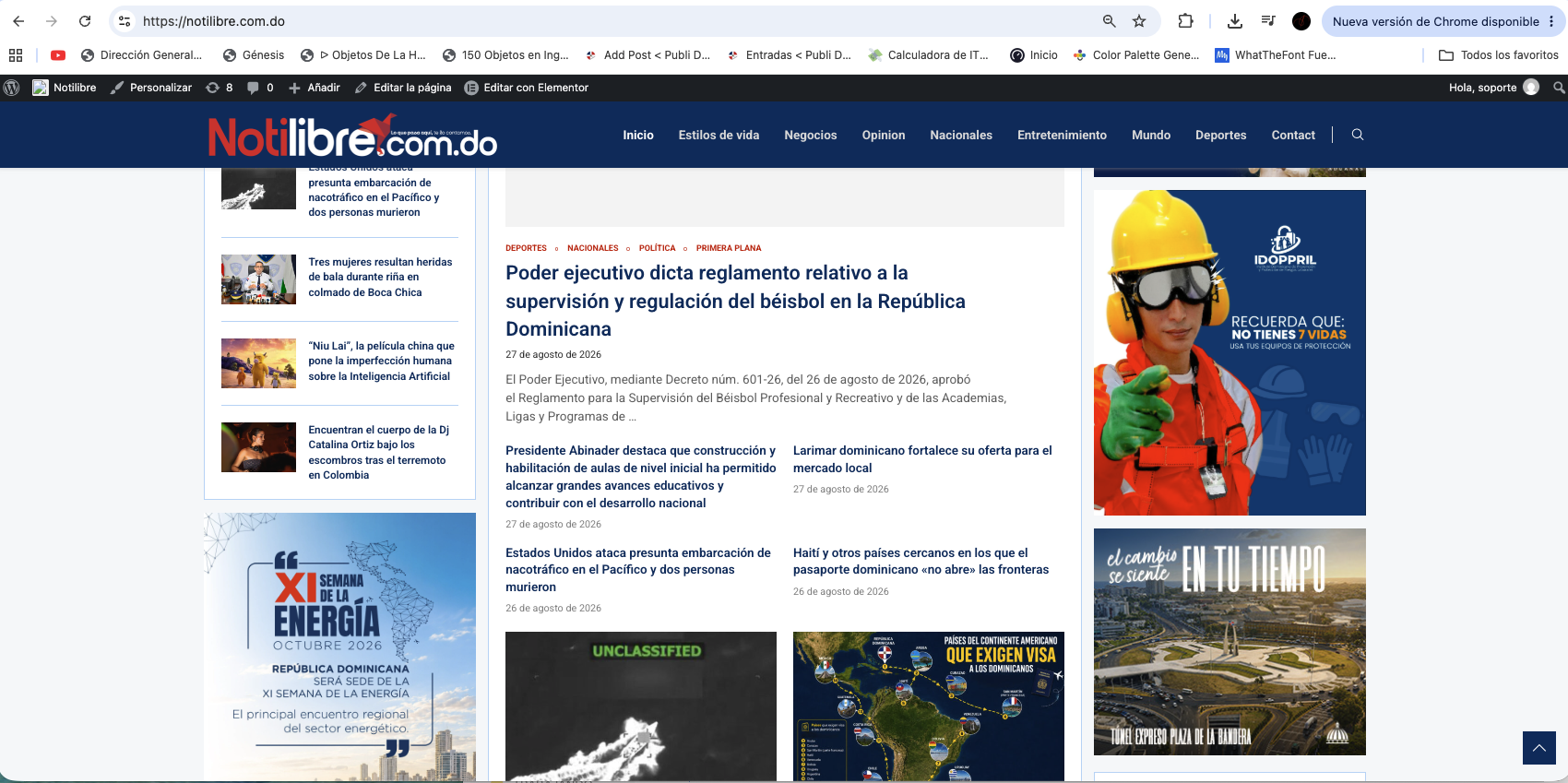The width and height of the screenshot is (1568, 783).
Task: Click Editar la página in admin bar
Action: pyautogui.click(x=403, y=88)
